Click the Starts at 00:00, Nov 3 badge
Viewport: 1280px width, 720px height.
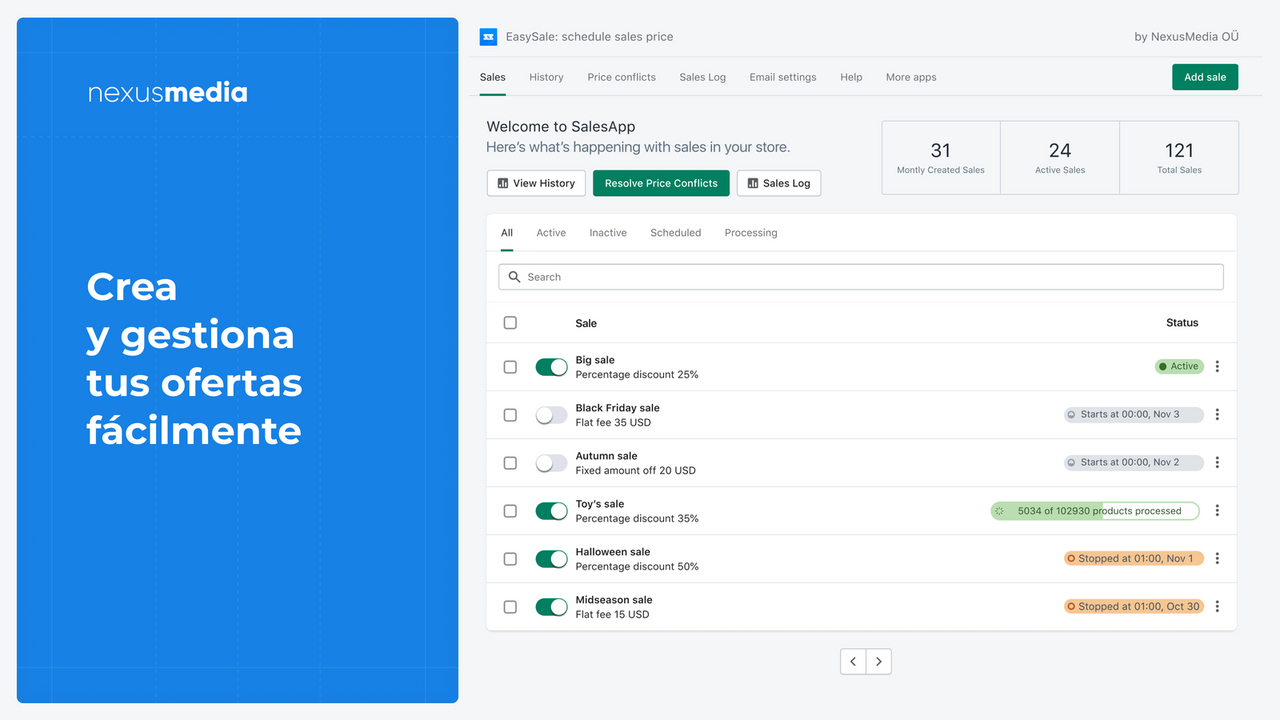pyautogui.click(x=1134, y=415)
